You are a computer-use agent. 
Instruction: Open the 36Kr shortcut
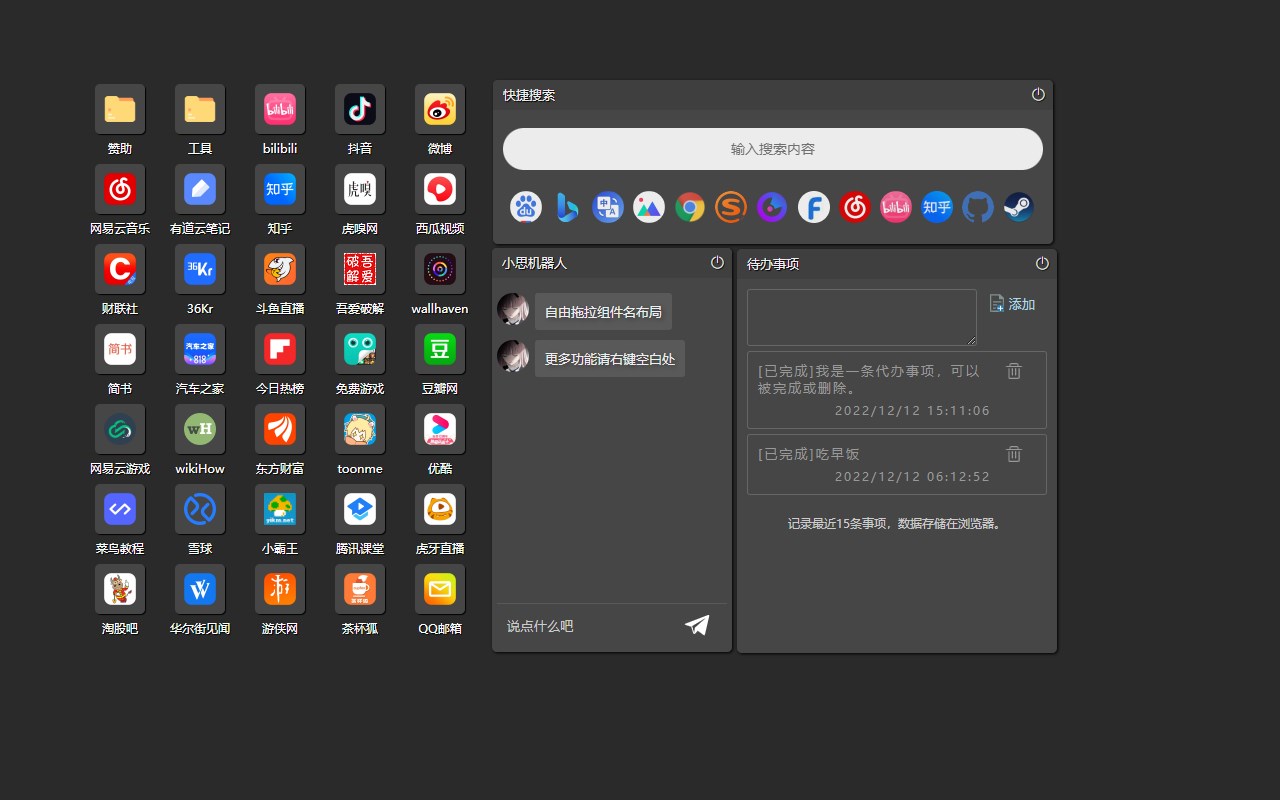pyautogui.click(x=200, y=269)
